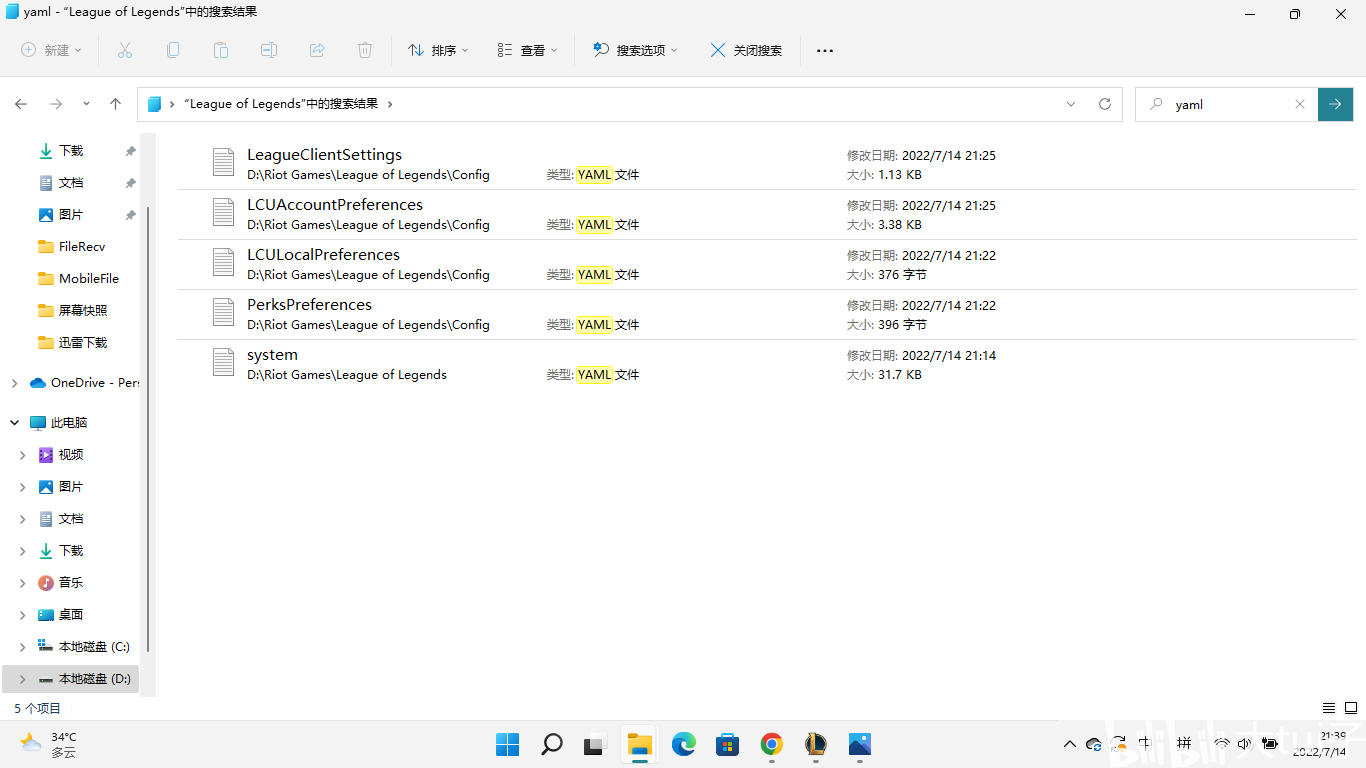Click the system file's document icon
Viewport: 1366px width, 768px height.
(223, 362)
